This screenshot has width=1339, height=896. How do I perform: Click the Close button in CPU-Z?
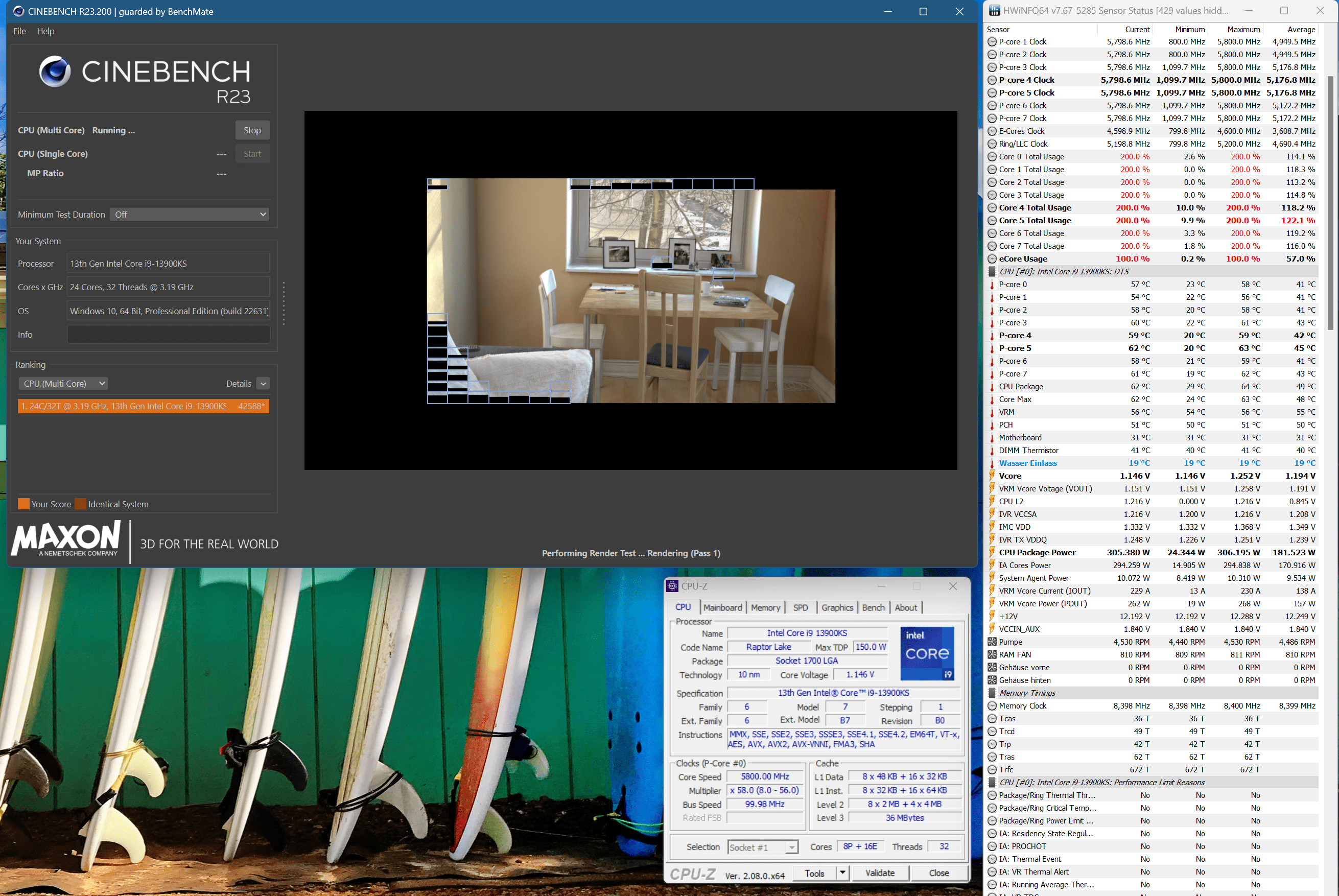coord(938,873)
